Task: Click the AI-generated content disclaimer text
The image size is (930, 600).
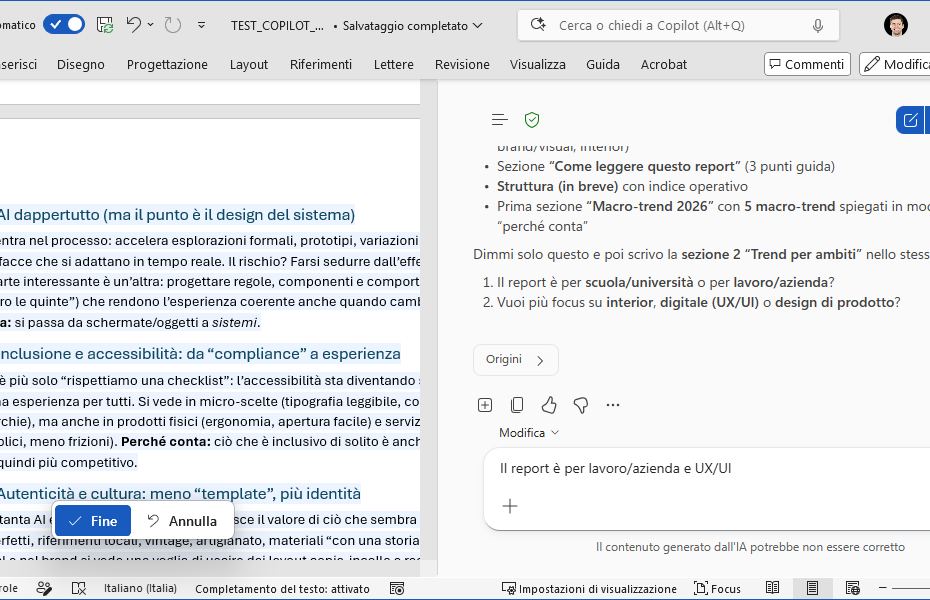Action: point(750,547)
